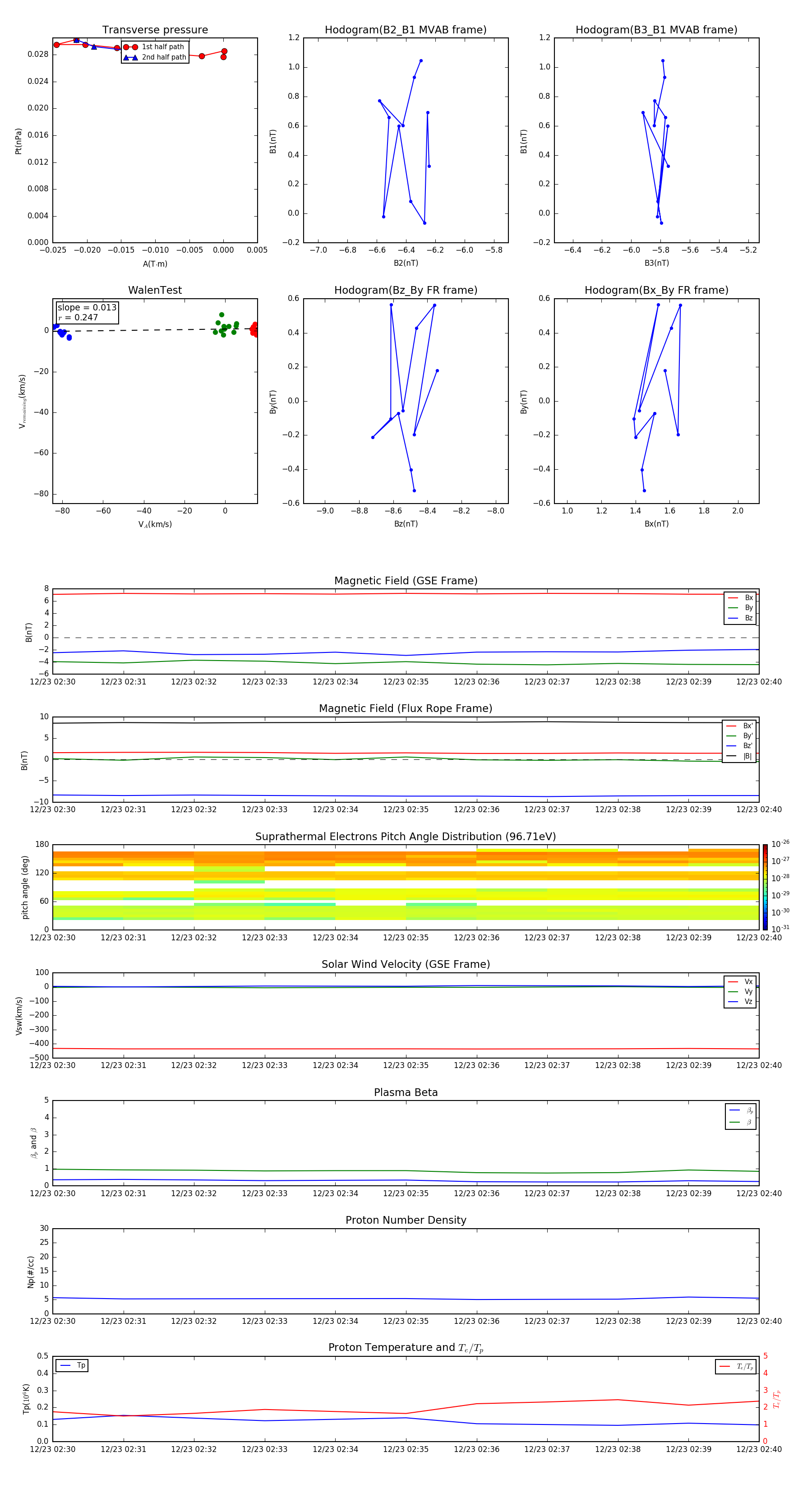This screenshot has width=812, height=1489.
Task: Click the "Transverse pressure" plot title
Action: [155, 30]
